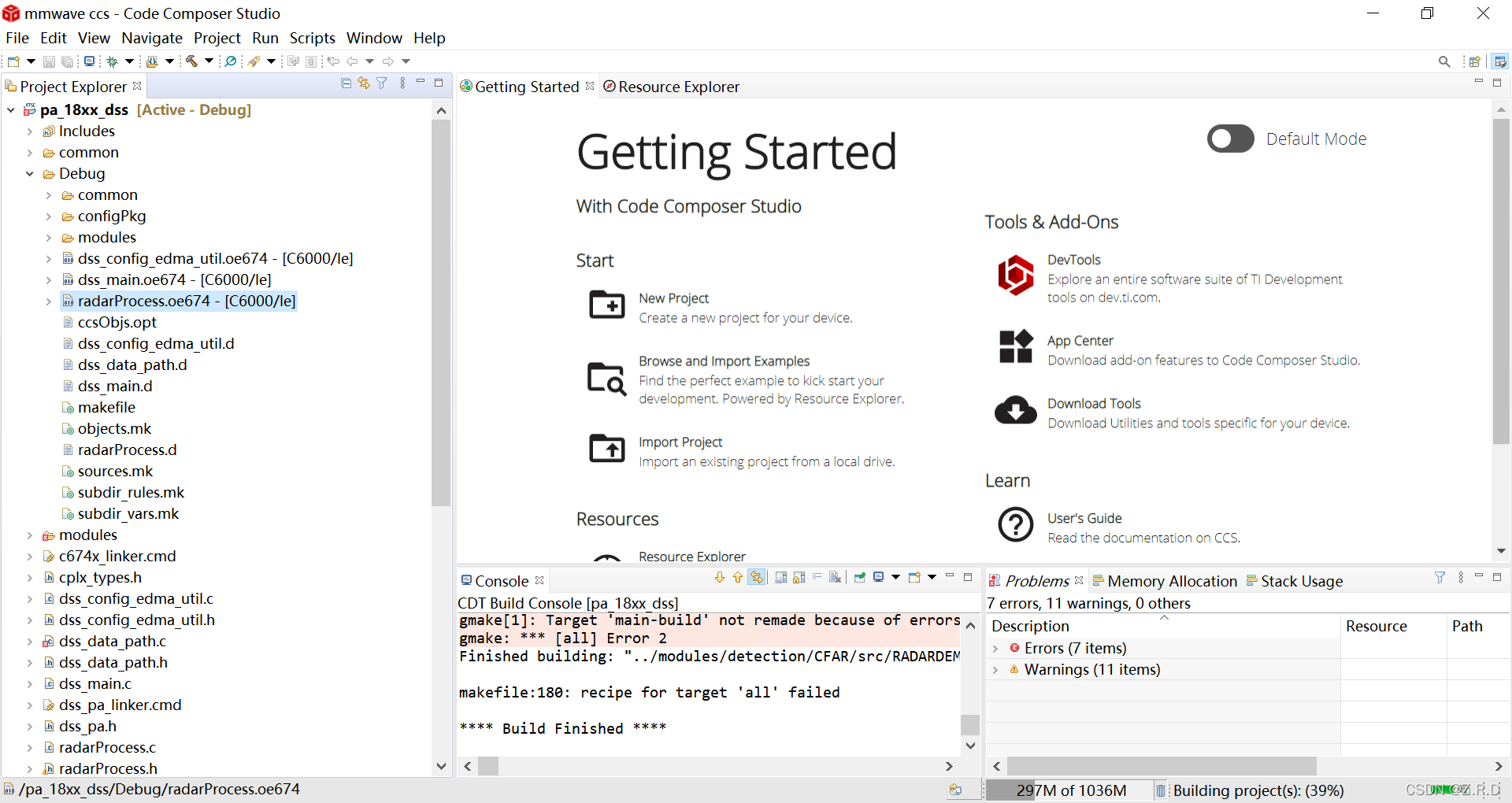
Task: Click the New Project folder icon
Action: (x=607, y=305)
